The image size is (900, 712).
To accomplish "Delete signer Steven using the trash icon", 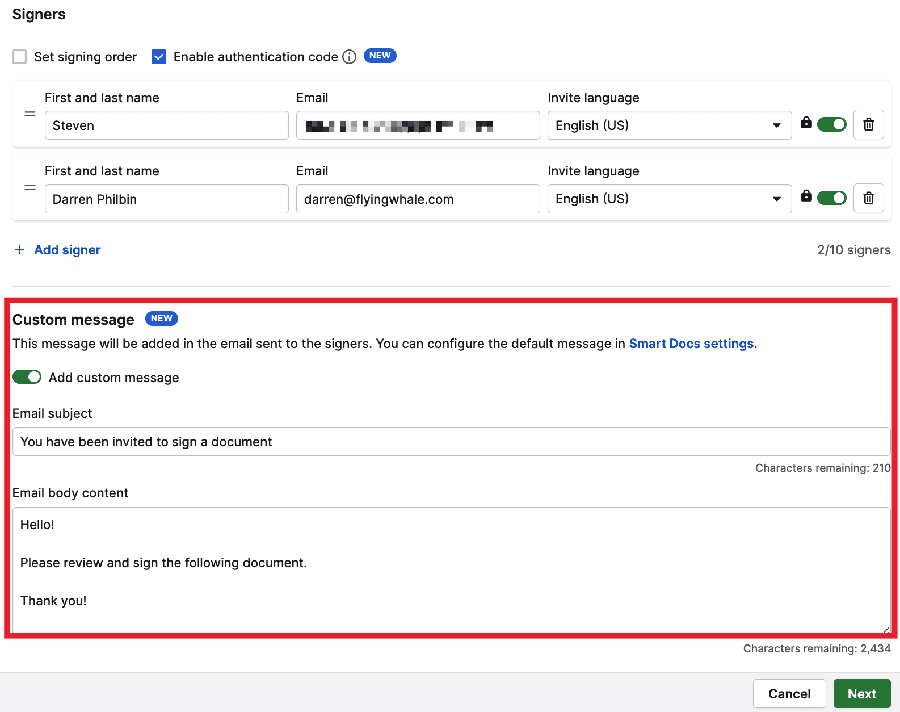I will click(x=868, y=124).
